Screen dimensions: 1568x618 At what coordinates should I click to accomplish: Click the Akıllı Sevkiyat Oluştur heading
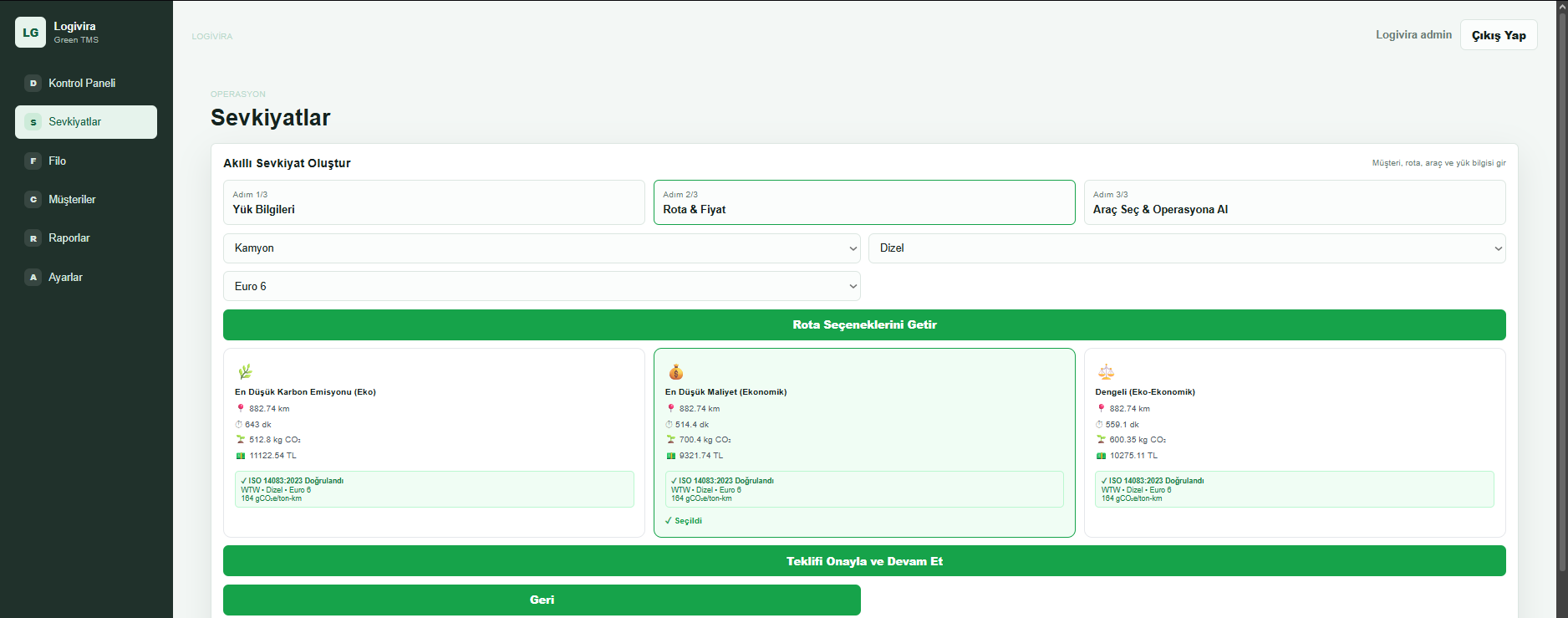click(287, 163)
